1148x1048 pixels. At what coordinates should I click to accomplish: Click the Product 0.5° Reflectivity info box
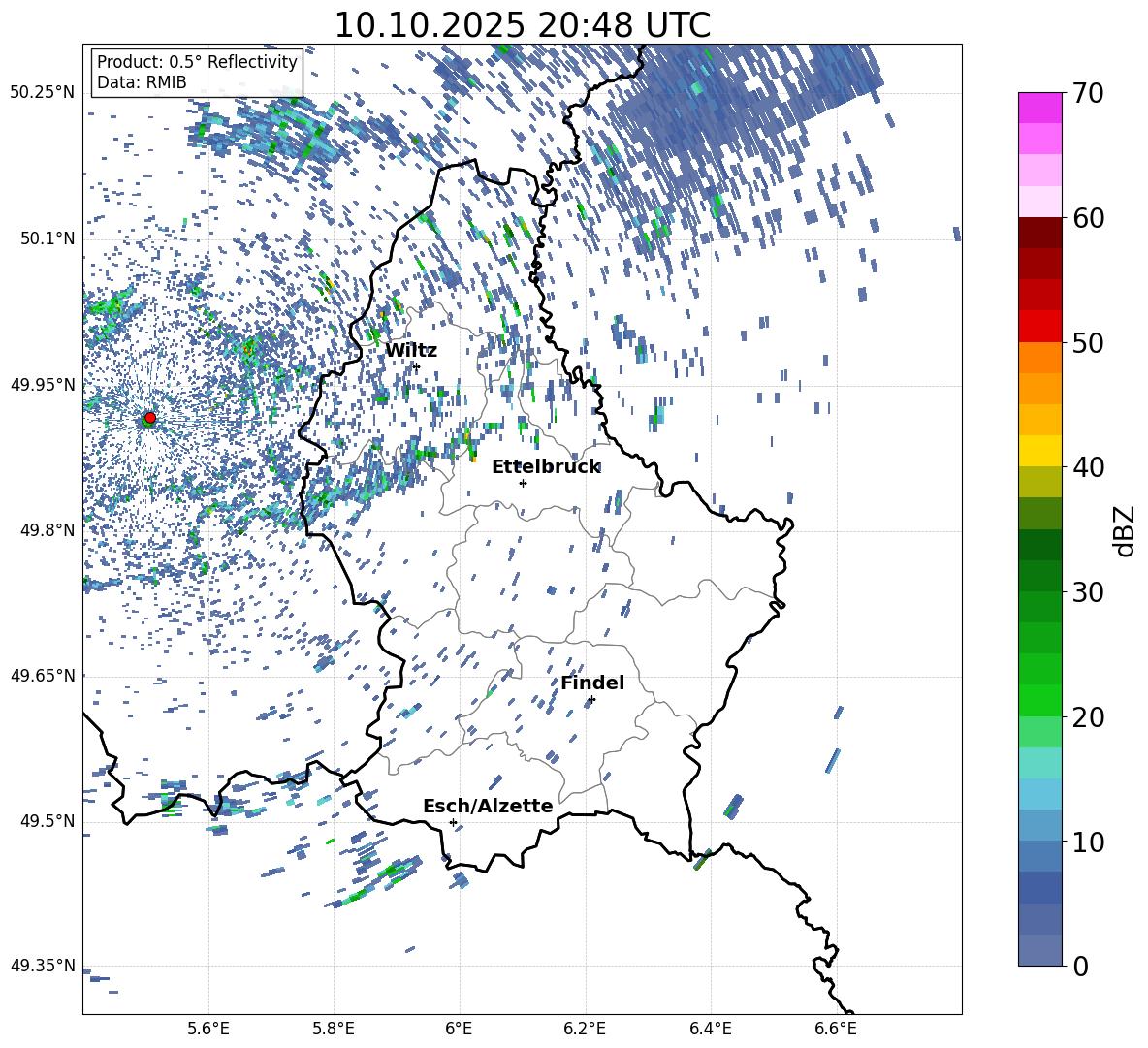(x=197, y=73)
